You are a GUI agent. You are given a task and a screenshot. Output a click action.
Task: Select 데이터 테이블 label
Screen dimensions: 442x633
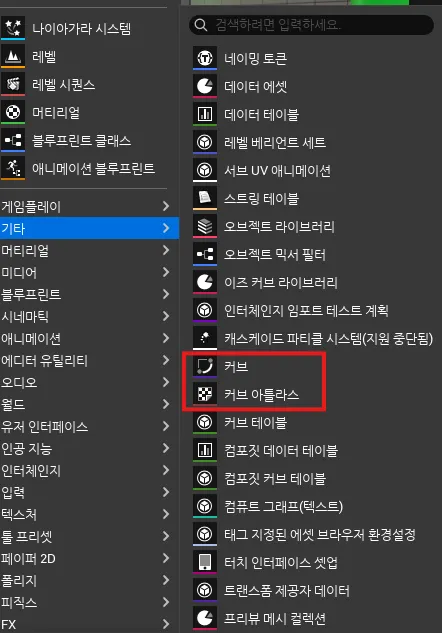[x=262, y=115]
